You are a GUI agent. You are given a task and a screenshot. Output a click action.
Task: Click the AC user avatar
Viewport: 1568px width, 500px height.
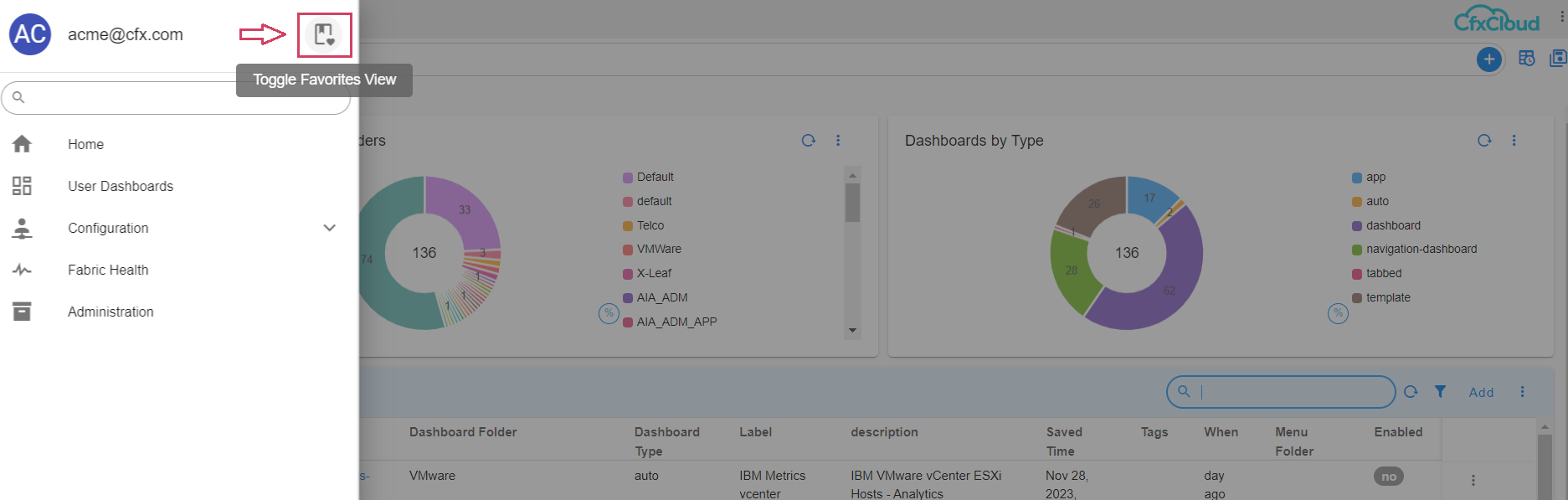coord(30,34)
